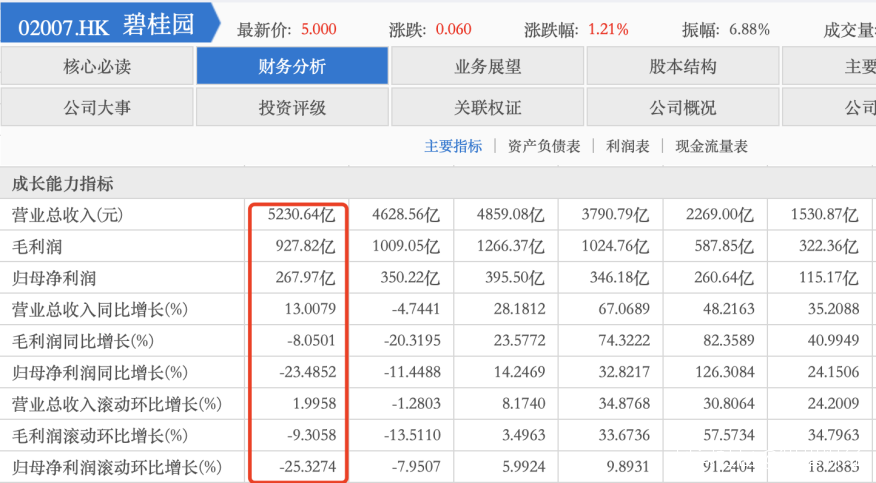Viewport: 876px width, 483px height.
Task: Click the 涨跌 value 0.060
Action: point(453,29)
